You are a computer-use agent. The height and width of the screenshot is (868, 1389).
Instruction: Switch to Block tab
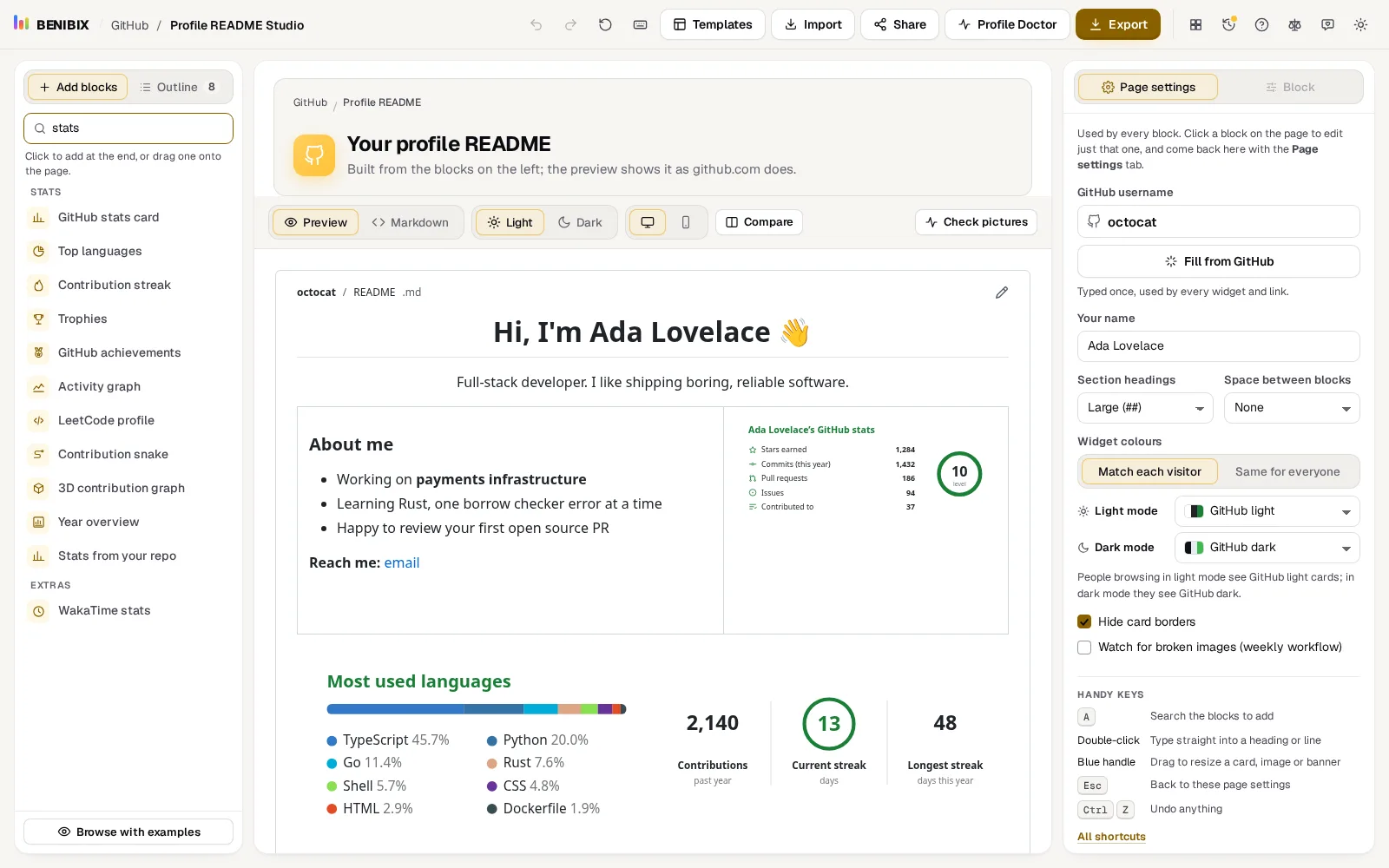1289,87
